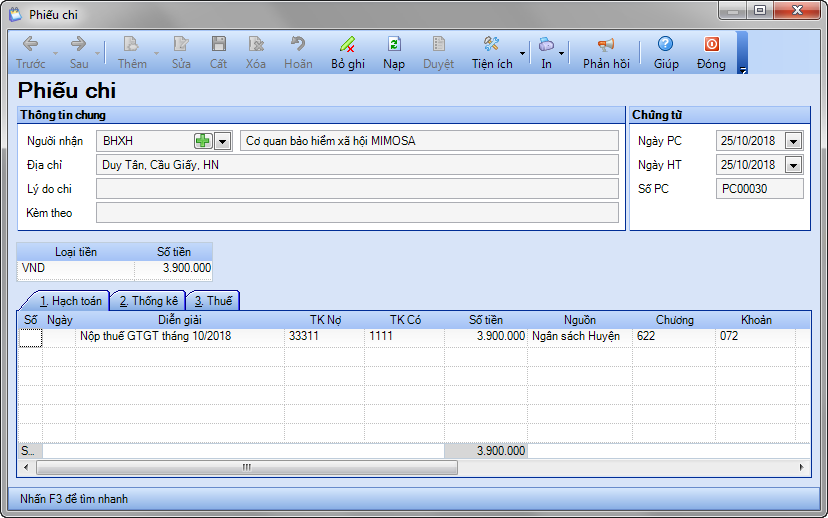Click the Ngày HT date field
828x518 pixels.
coord(750,165)
